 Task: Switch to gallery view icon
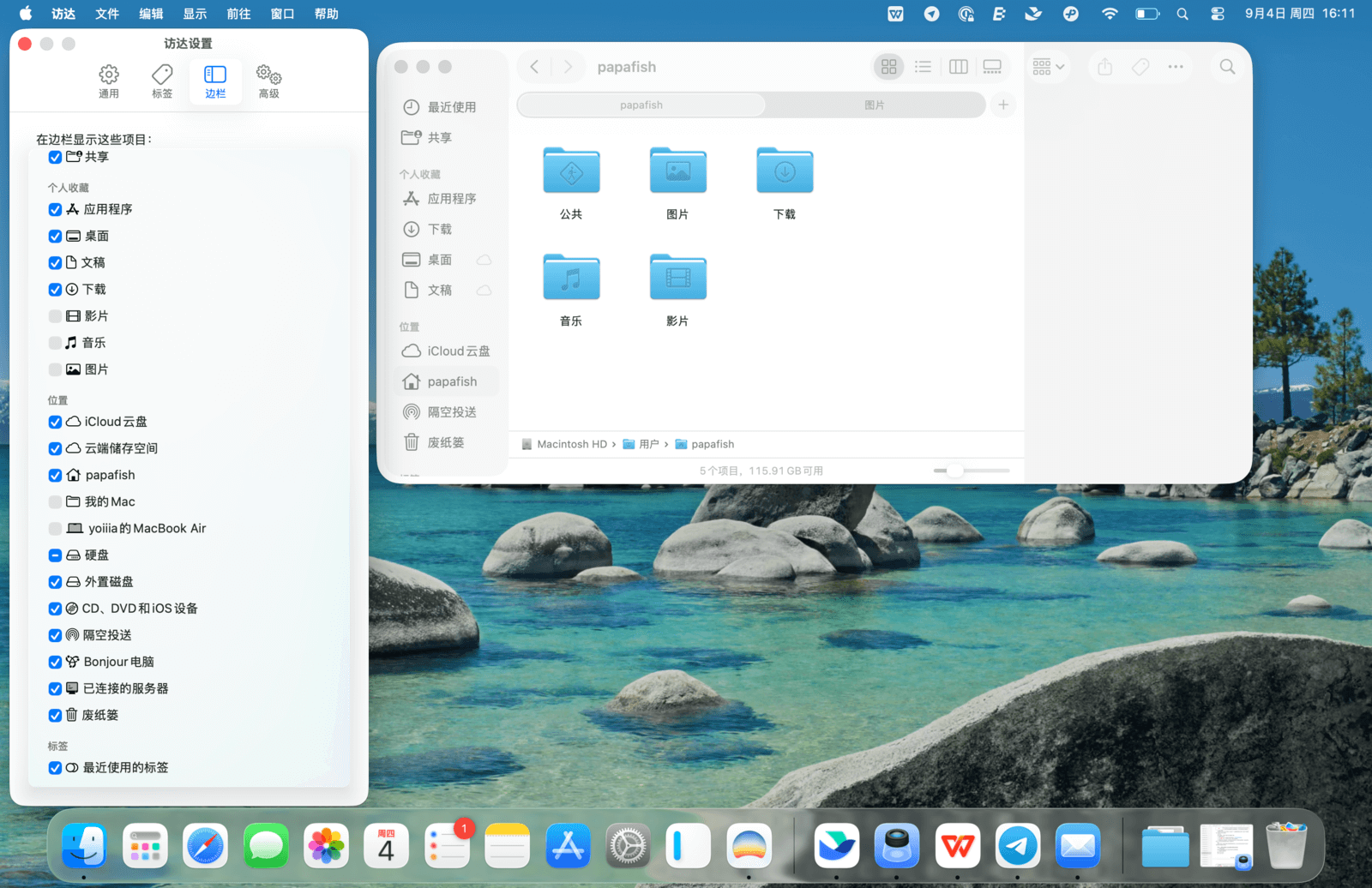coord(992,67)
